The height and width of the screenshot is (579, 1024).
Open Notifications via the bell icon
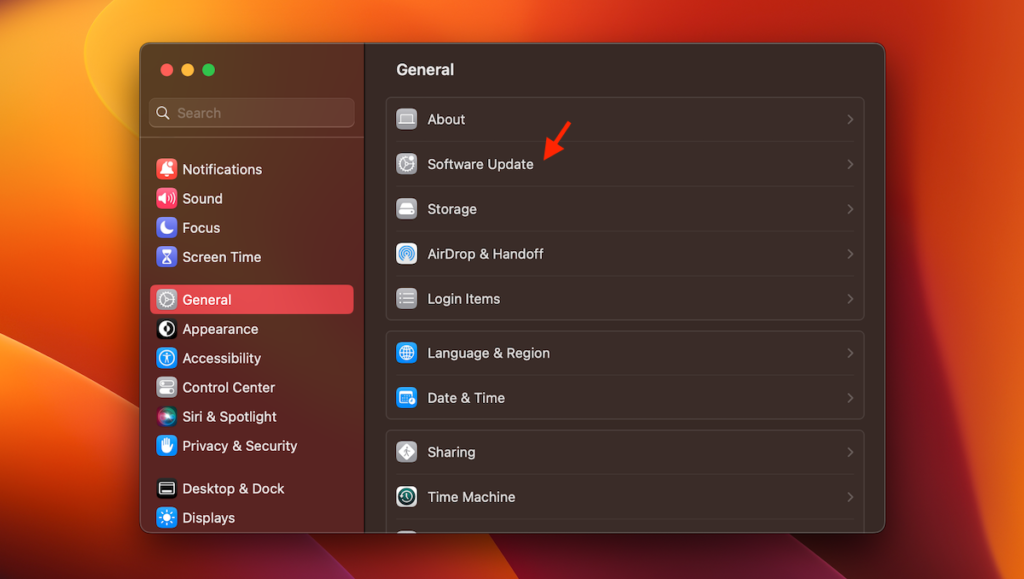click(165, 169)
